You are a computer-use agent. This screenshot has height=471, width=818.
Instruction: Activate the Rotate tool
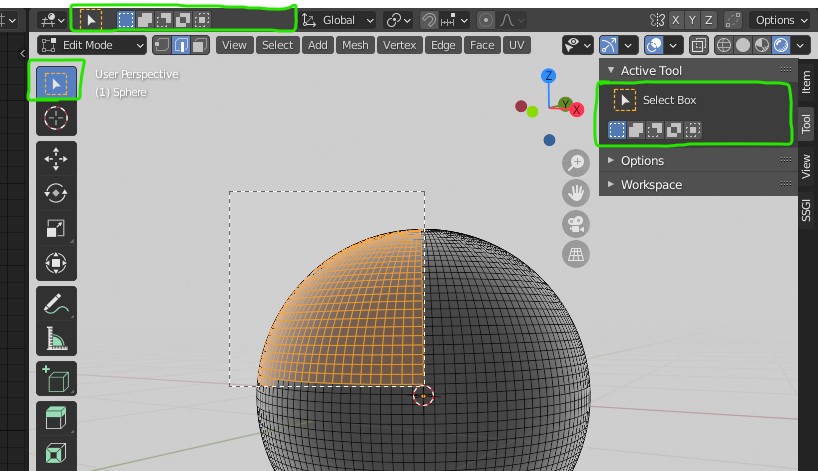tap(56, 193)
